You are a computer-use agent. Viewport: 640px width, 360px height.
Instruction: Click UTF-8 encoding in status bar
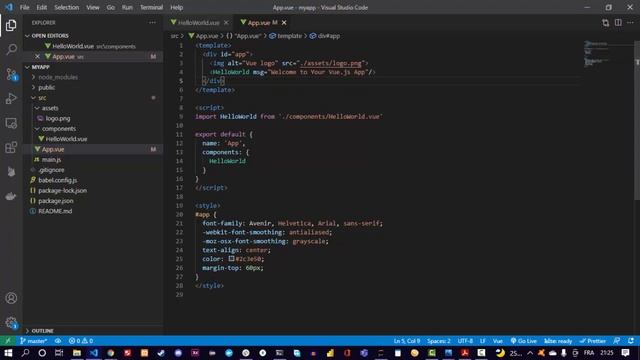(465, 341)
